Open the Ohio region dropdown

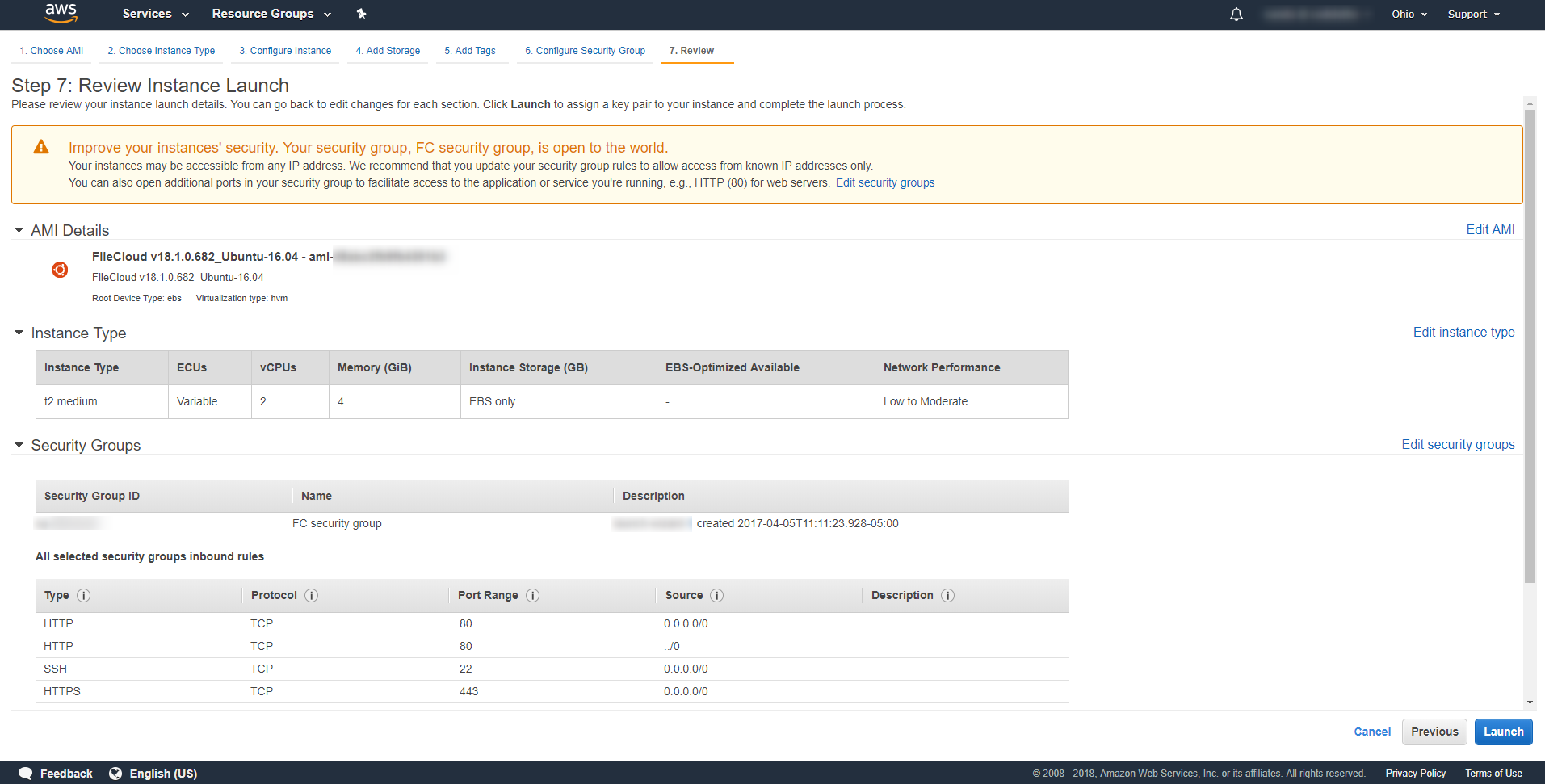click(1409, 15)
